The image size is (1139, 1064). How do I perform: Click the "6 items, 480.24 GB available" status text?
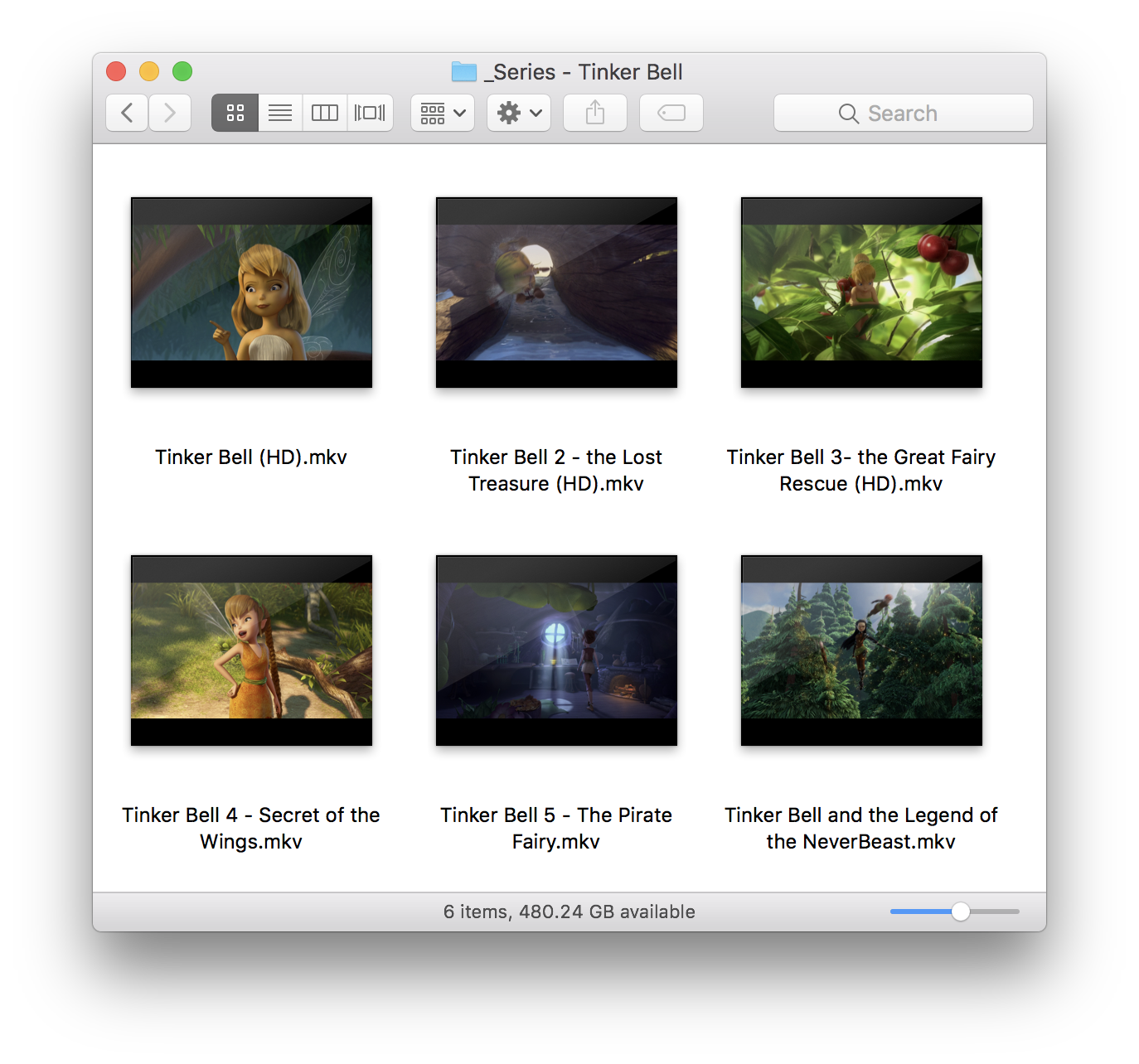[x=569, y=912]
